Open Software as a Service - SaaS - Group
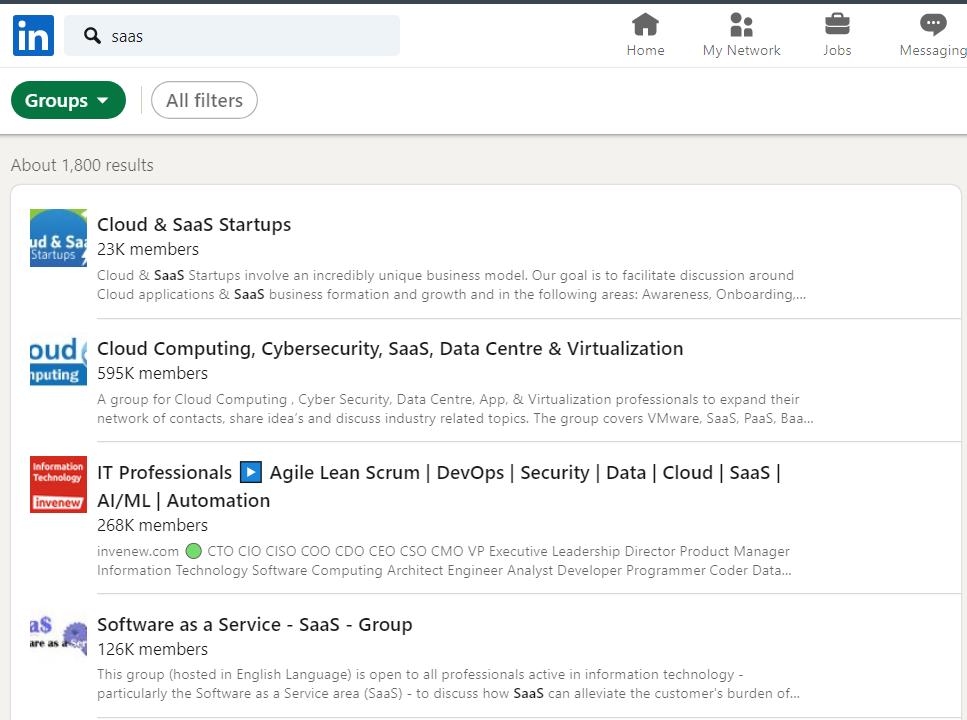The width and height of the screenshot is (967, 720). point(254,624)
